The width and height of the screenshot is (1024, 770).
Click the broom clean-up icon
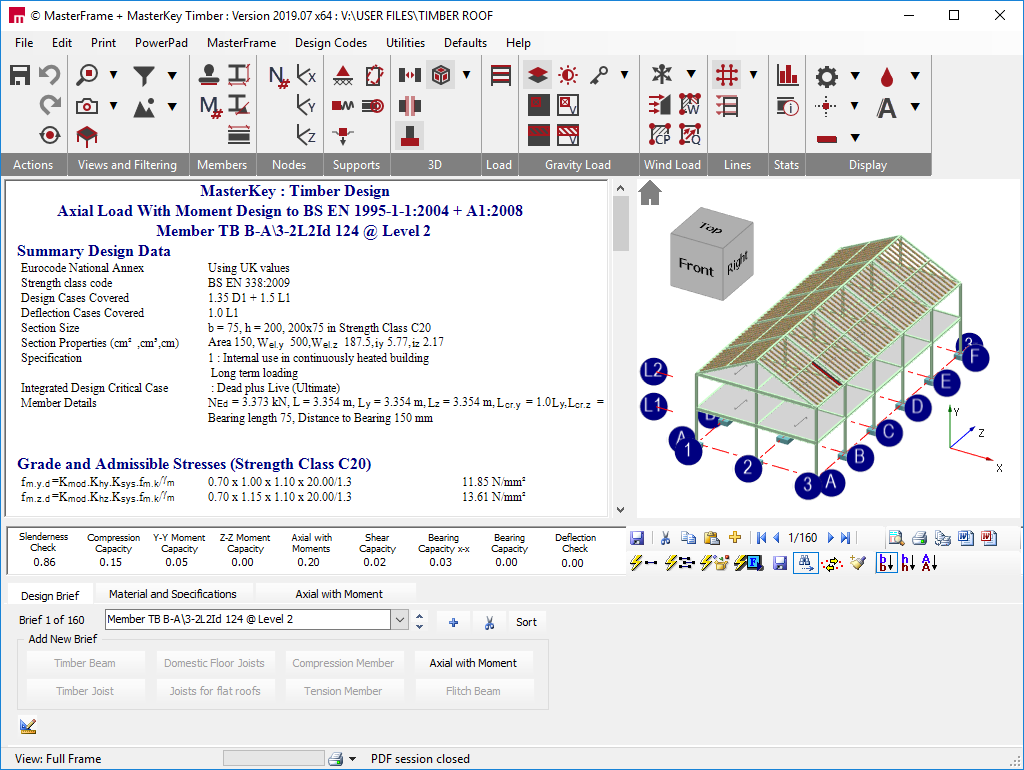point(858,563)
